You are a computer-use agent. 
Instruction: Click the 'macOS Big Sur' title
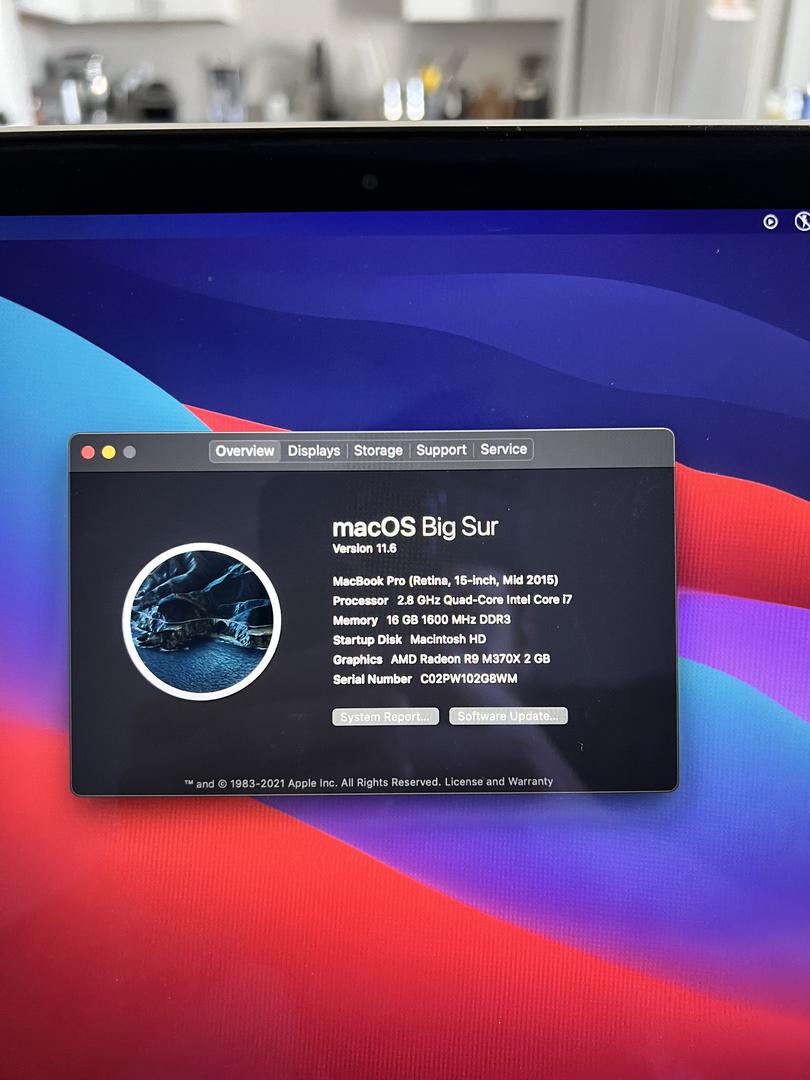[415, 528]
